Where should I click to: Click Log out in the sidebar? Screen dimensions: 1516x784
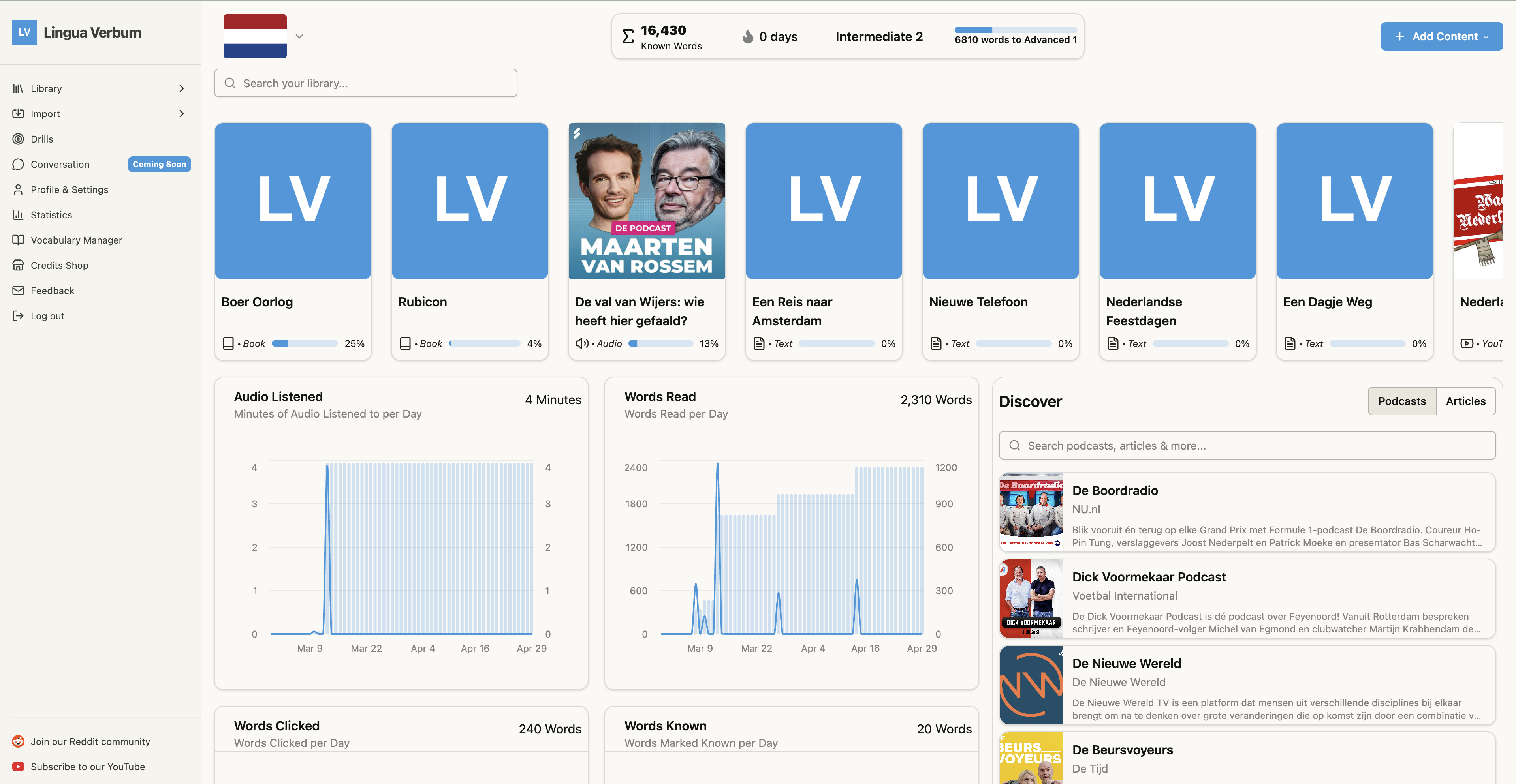tap(47, 316)
